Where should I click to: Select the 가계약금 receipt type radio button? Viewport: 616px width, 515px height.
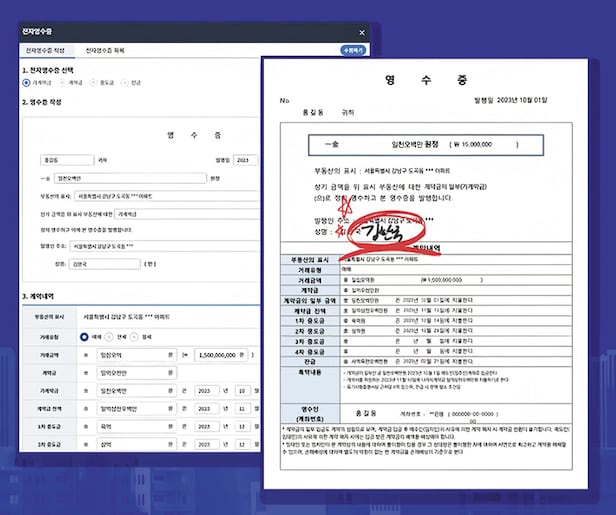(x=26, y=83)
